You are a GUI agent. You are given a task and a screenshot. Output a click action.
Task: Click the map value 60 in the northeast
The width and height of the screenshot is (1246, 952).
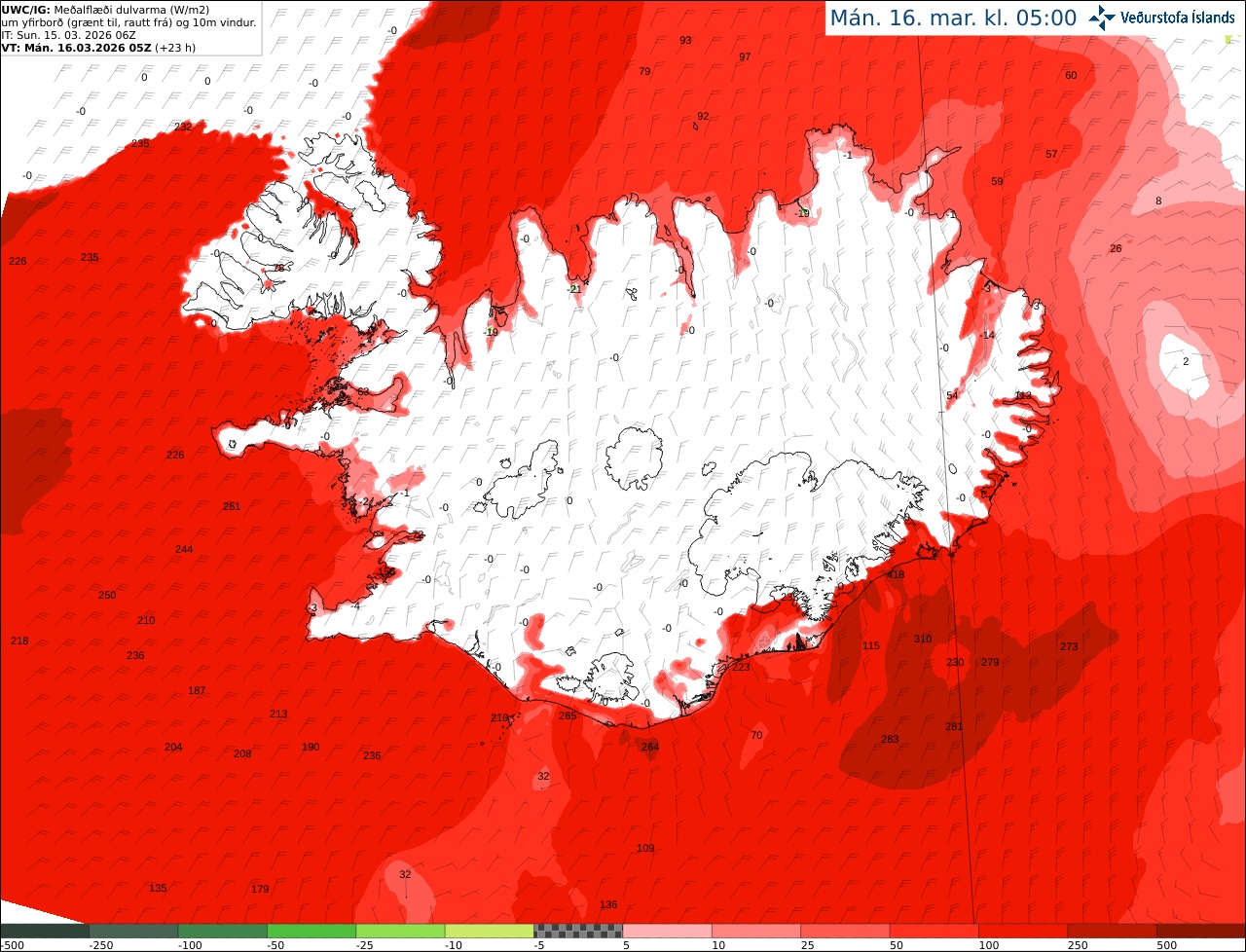click(1071, 76)
